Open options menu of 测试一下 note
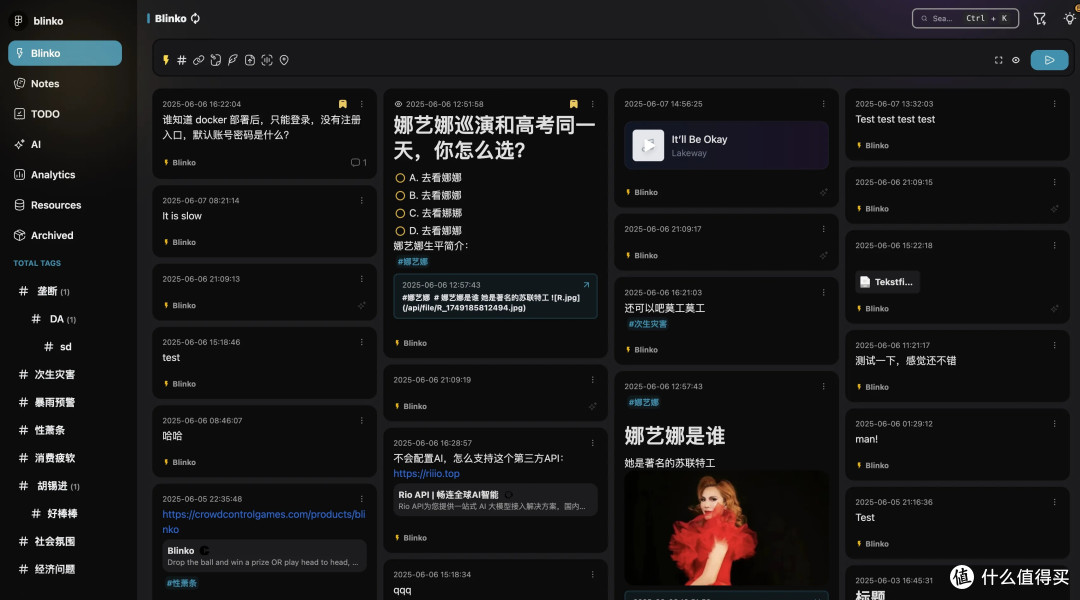This screenshot has width=1080, height=600. pyautogui.click(x=1054, y=345)
